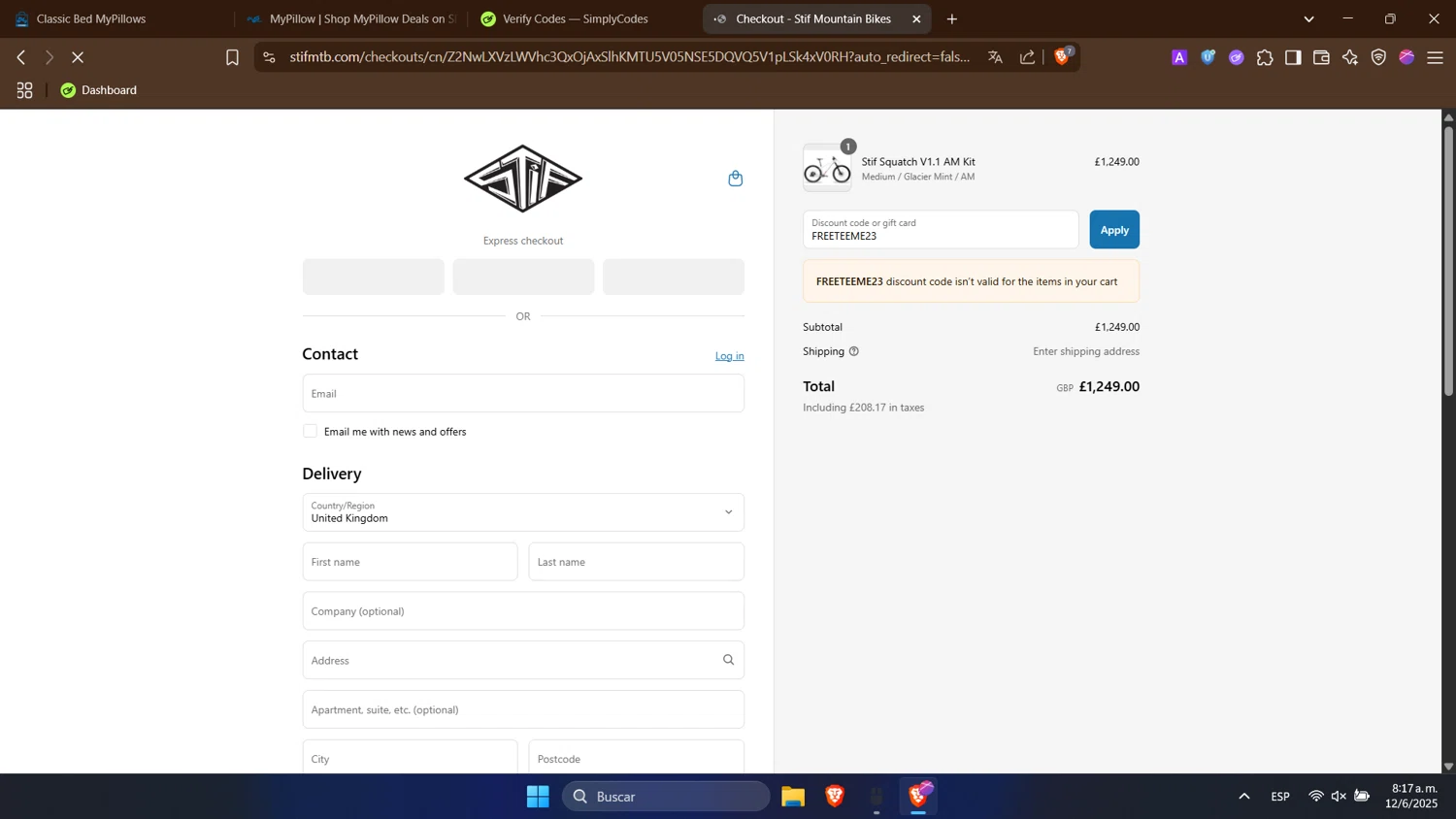Screen dimensions: 1456x819
Task: Click the GBP £1,249.00 total amount
Action: tap(1098, 386)
